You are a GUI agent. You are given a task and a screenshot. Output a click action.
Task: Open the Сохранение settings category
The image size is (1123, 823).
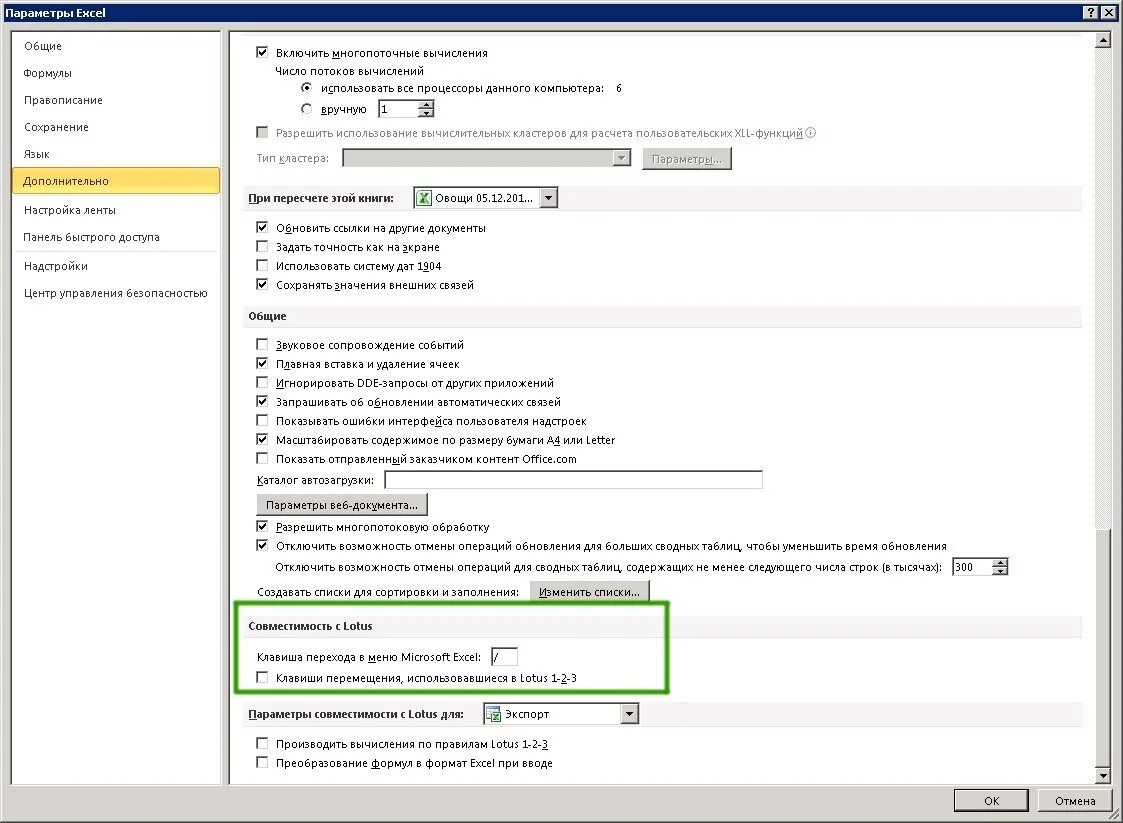tap(115, 127)
